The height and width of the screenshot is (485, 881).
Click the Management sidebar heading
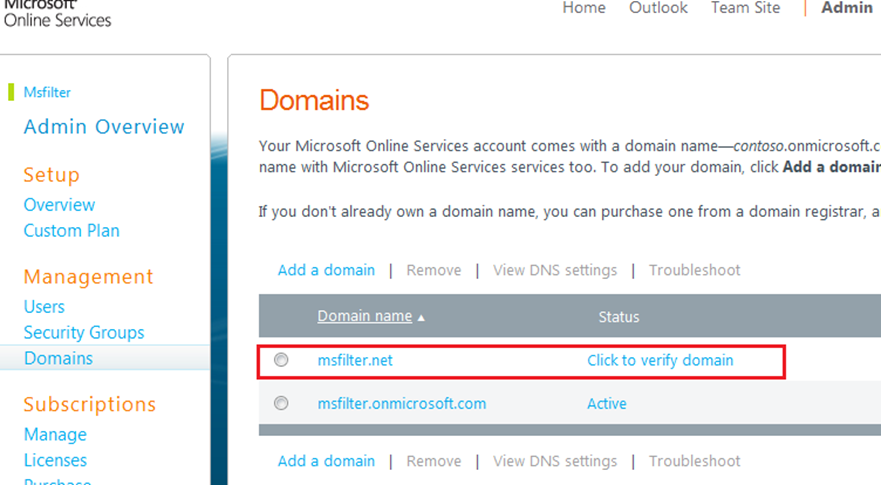(x=88, y=277)
